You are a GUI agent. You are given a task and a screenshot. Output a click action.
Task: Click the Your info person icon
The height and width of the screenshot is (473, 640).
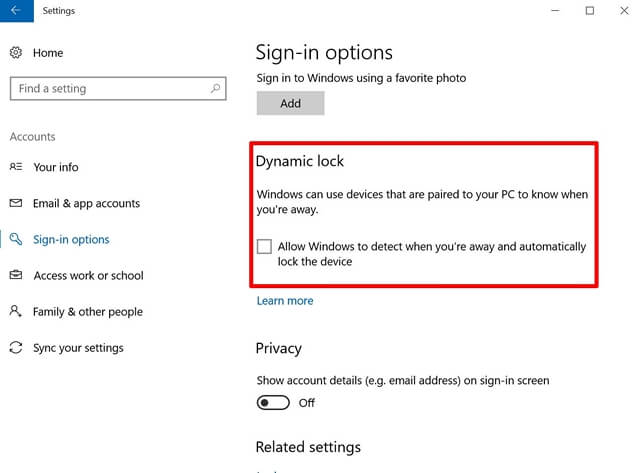(16, 167)
